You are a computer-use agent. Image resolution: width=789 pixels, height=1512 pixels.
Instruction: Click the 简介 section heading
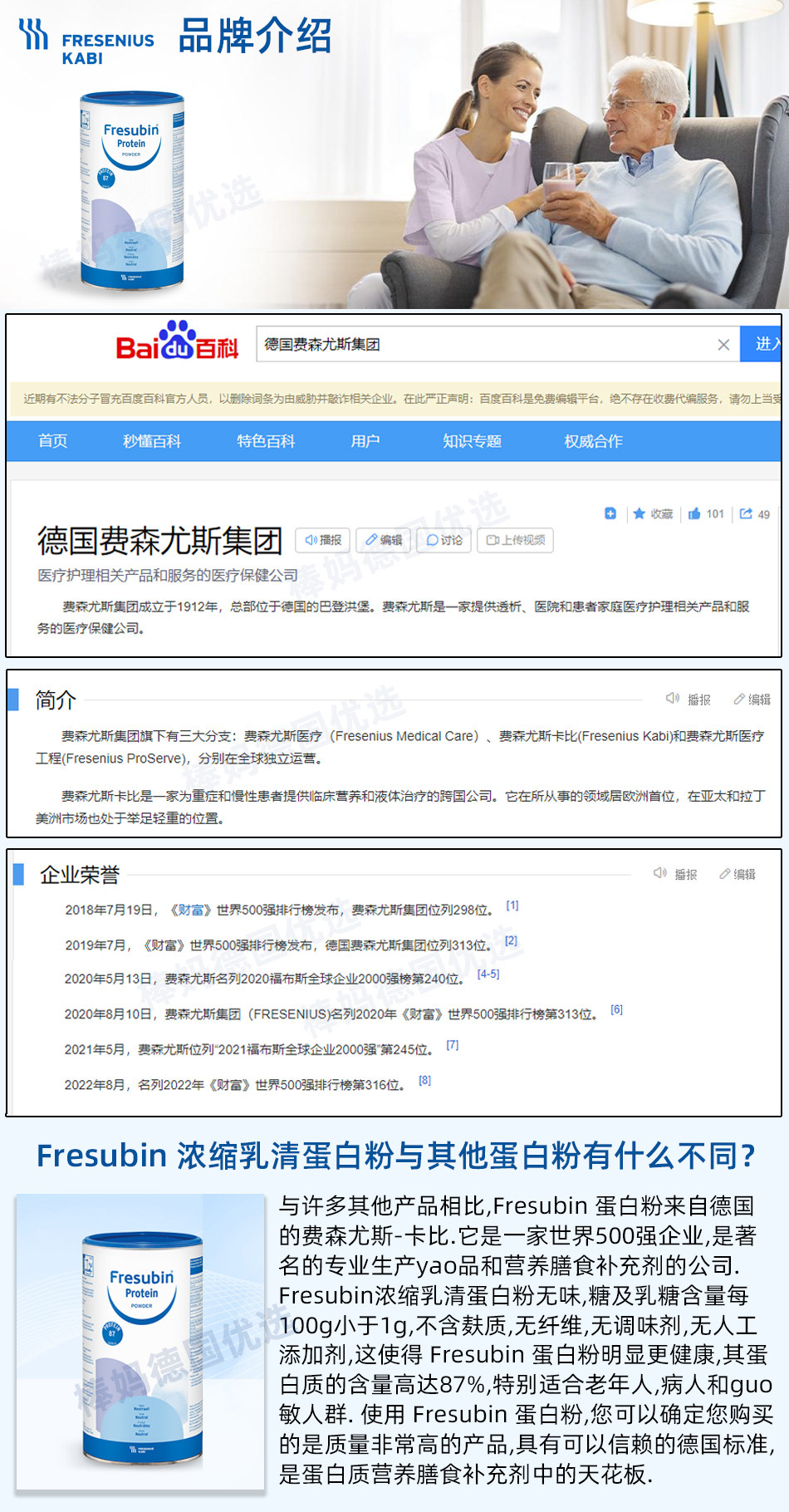tap(56, 700)
